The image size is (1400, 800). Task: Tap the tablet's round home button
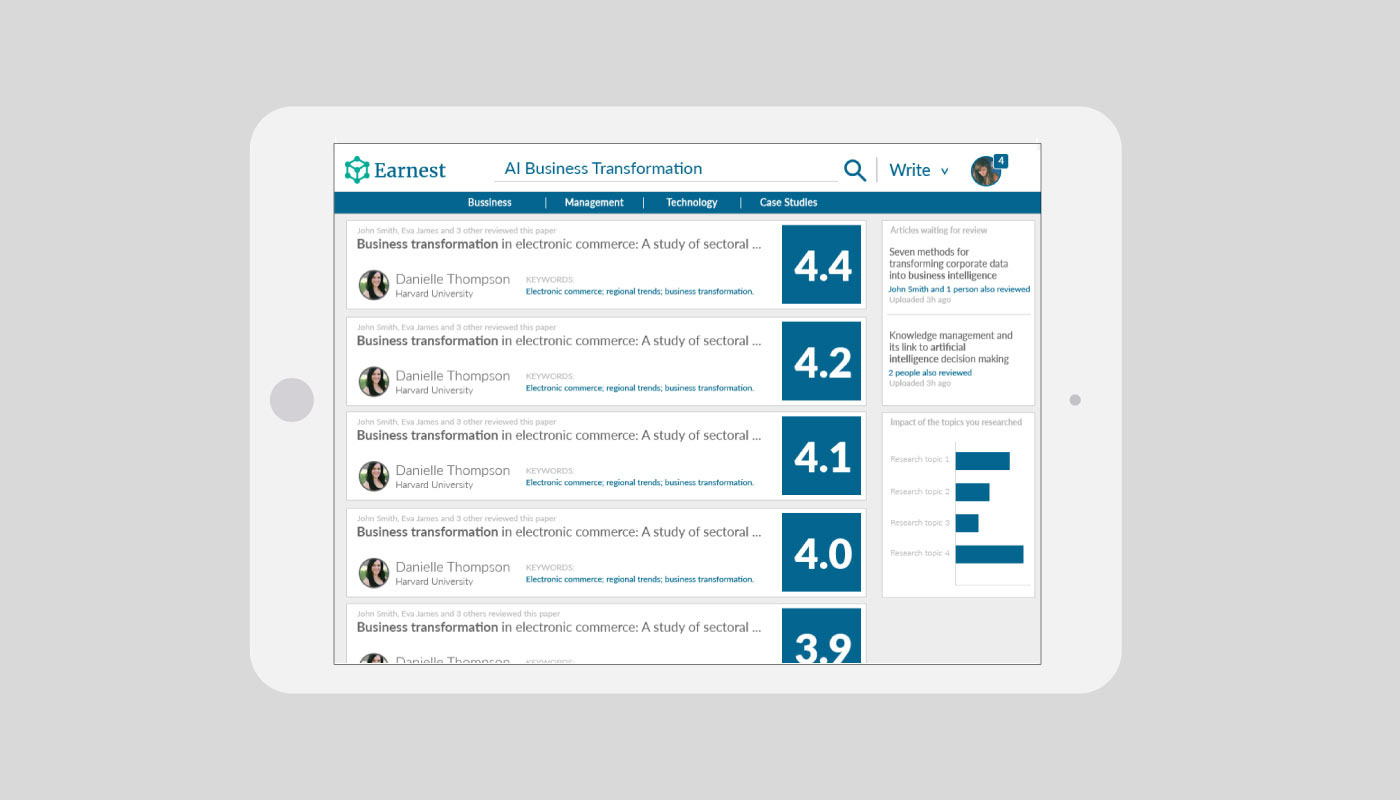point(292,400)
